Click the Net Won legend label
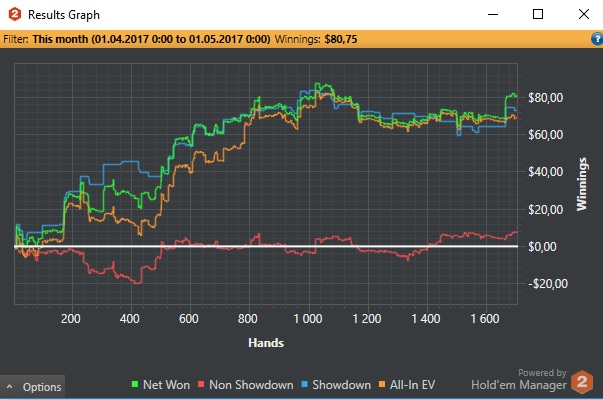This screenshot has height=400, width=603. [x=166, y=385]
